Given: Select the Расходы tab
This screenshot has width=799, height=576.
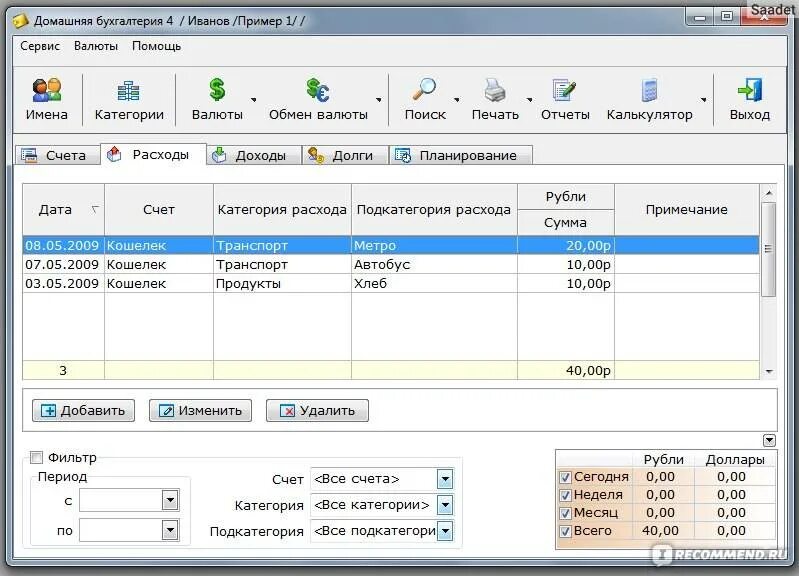Looking at the screenshot, I should pyautogui.click(x=153, y=154).
